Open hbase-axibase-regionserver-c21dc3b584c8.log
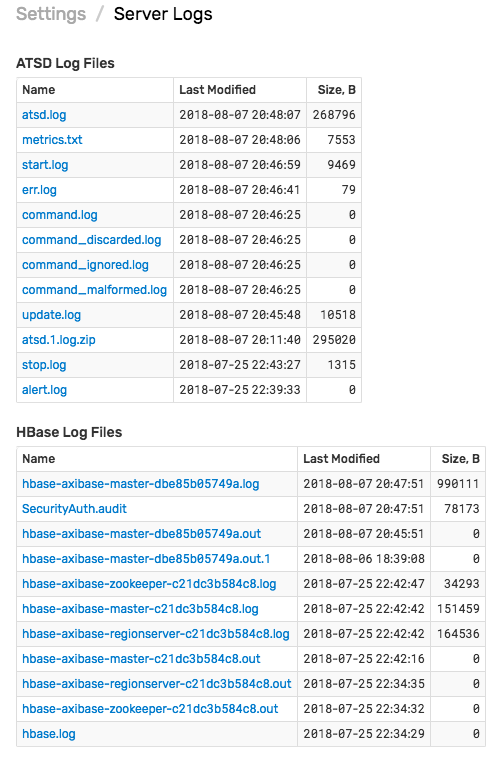The image size is (499, 759). click(x=156, y=634)
